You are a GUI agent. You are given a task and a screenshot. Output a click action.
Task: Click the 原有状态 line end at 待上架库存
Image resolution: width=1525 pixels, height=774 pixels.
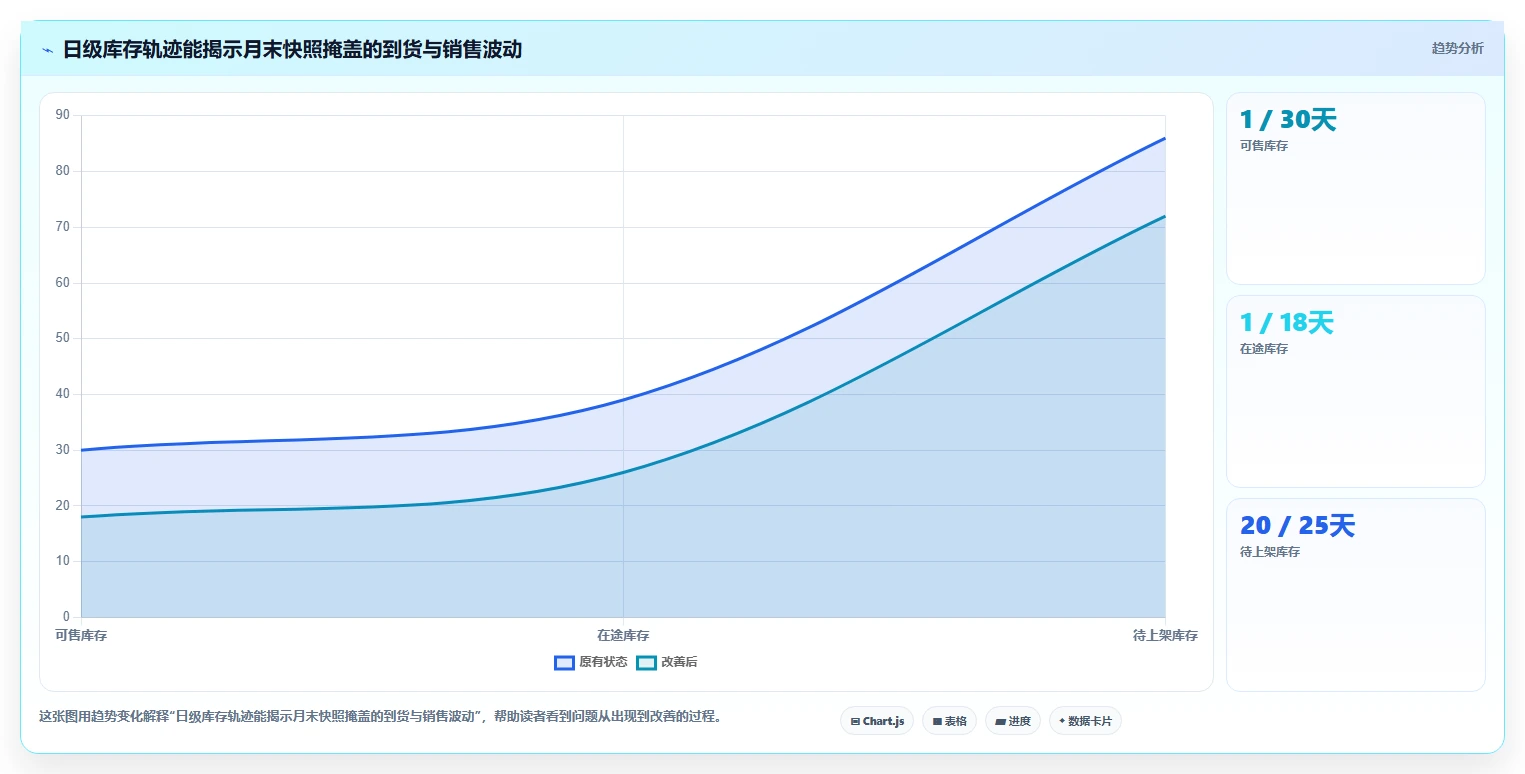[1165, 138]
